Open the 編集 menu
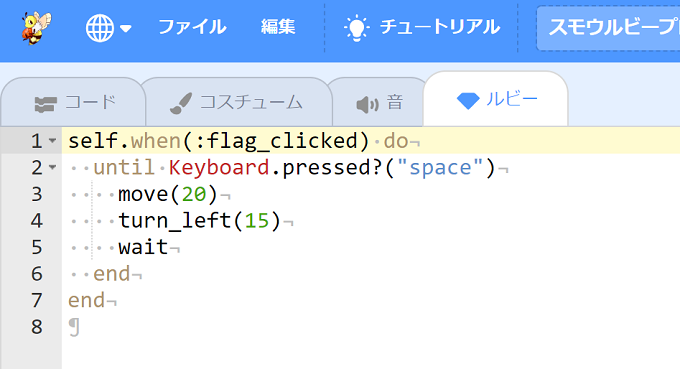The height and width of the screenshot is (369, 680). pos(278,27)
